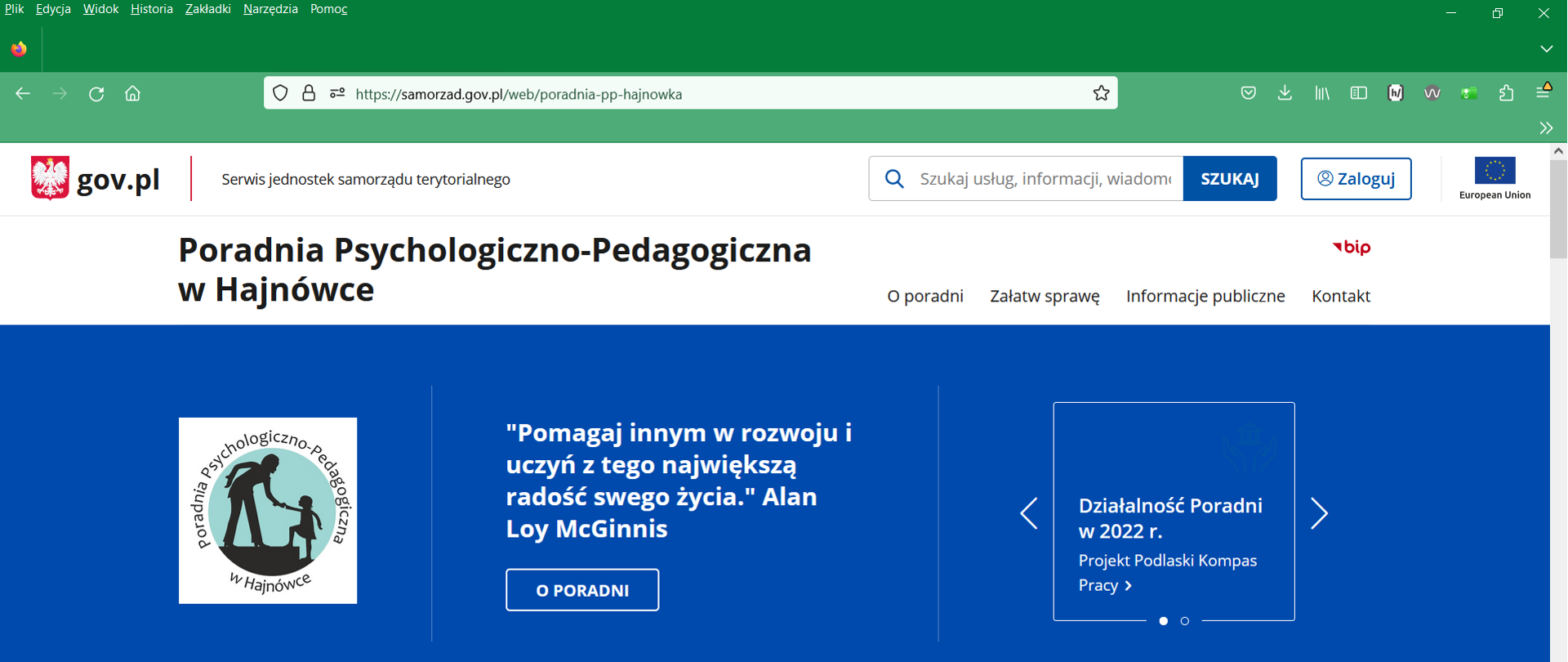Open the Extensions puzzle-piece icon
Screen dimensions: 1568x662
tap(1506, 93)
